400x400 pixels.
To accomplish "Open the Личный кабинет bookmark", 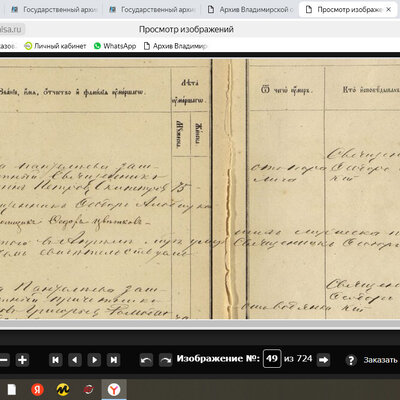I will pyautogui.click(x=55, y=46).
